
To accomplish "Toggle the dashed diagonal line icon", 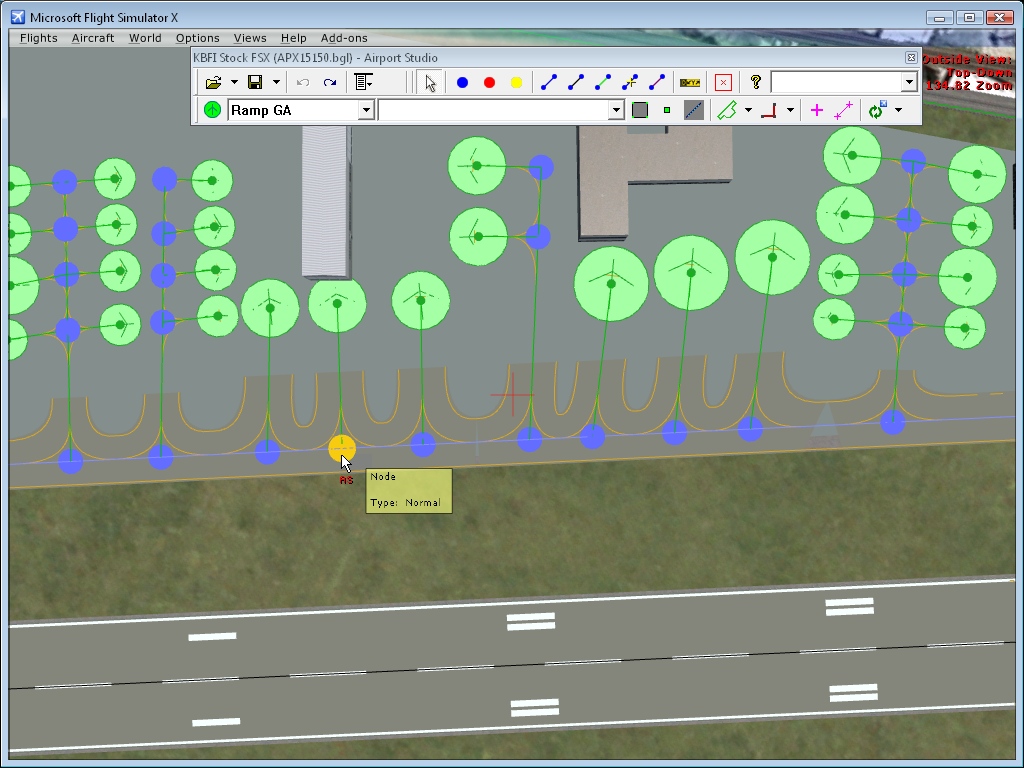I will (x=694, y=110).
